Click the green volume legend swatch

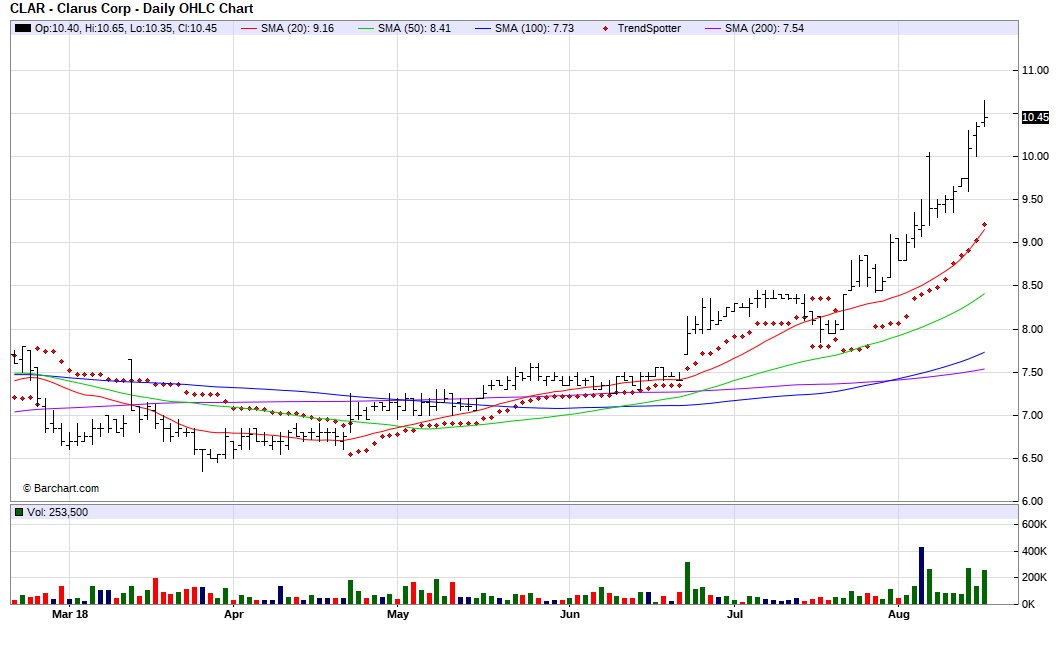[x=19, y=512]
